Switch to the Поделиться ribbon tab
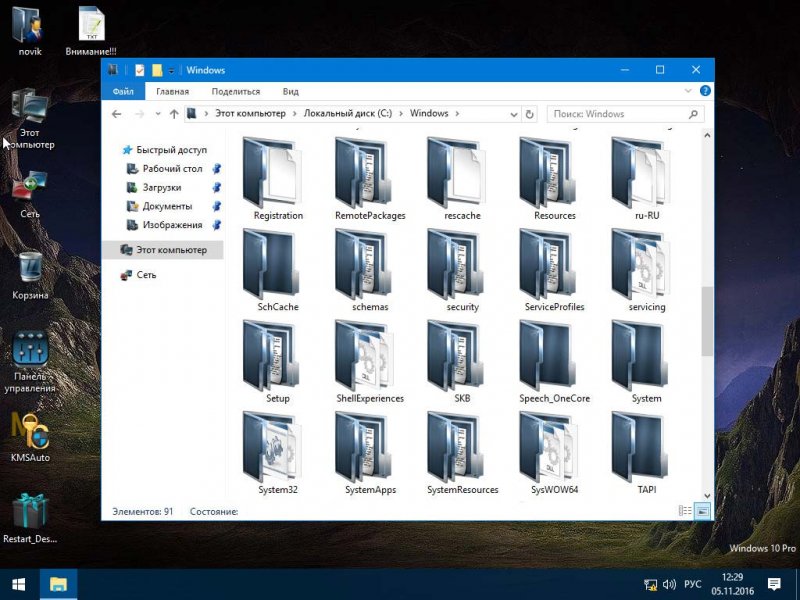The width and height of the screenshot is (800, 600). click(236, 91)
